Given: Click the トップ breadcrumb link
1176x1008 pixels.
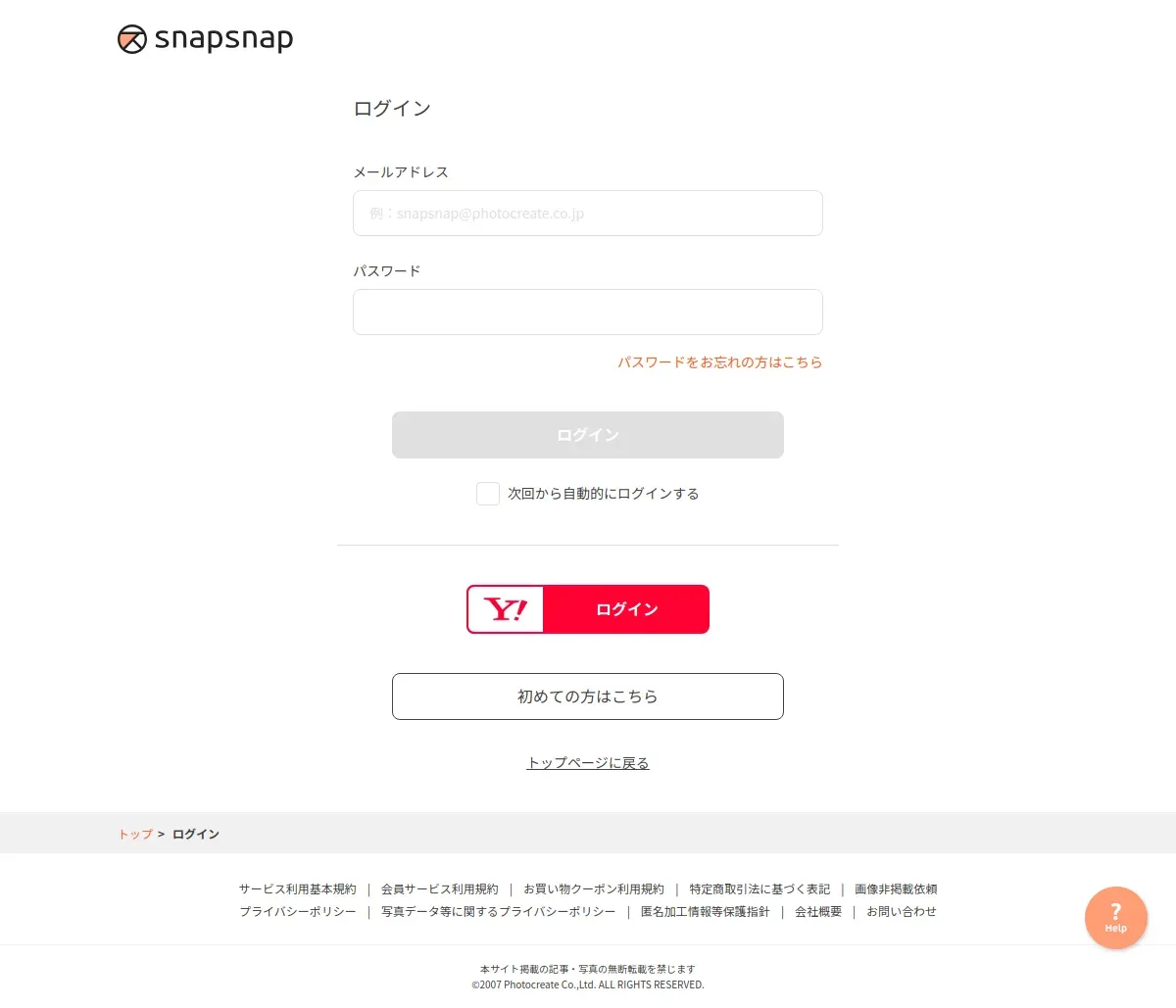Looking at the screenshot, I should pyautogui.click(x=135, y=835).
